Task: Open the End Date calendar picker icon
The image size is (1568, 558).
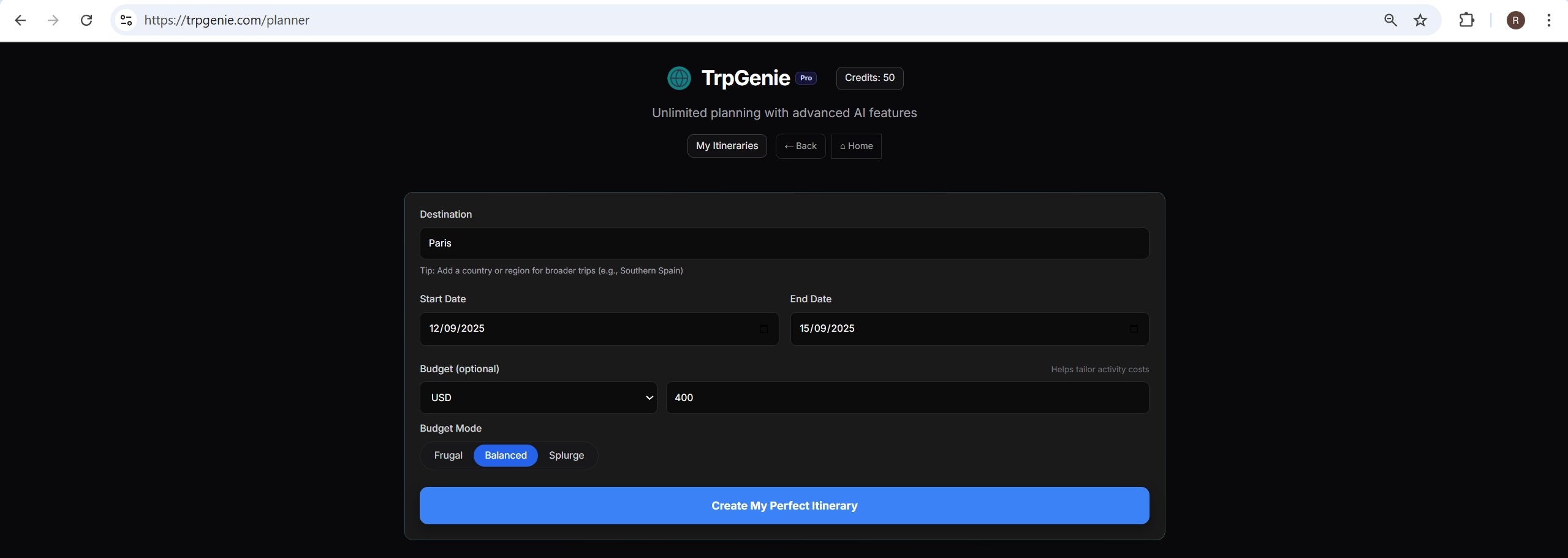Action: [x=1133, y=329]
